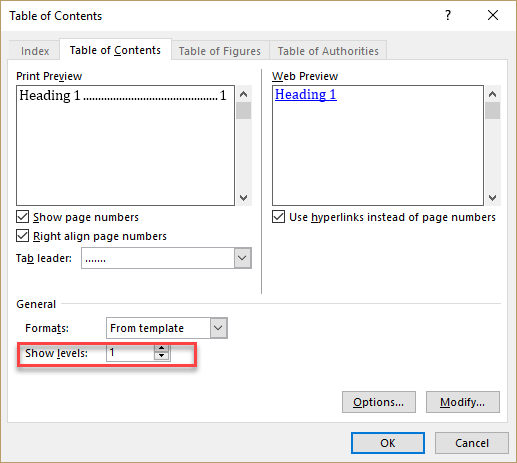The height and width of the screenshot is (463, 517).
Task: Click the Help question mark icon
Action: pyautogui.click(x=448, y=15)
